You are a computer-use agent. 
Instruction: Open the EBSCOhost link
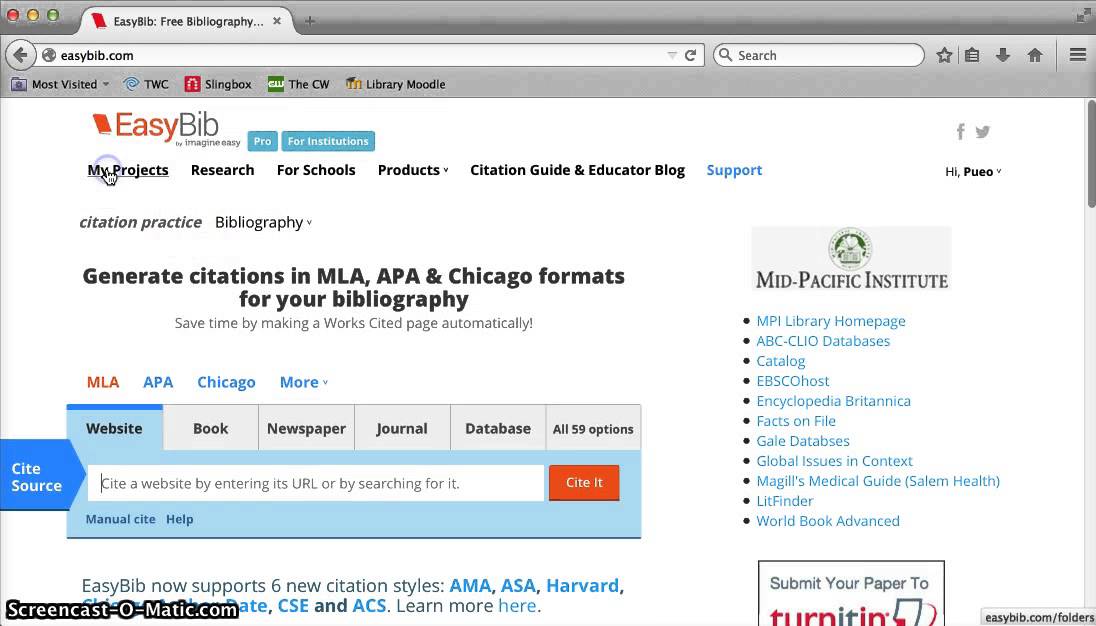pyautogui.click(x=793, y=381)
